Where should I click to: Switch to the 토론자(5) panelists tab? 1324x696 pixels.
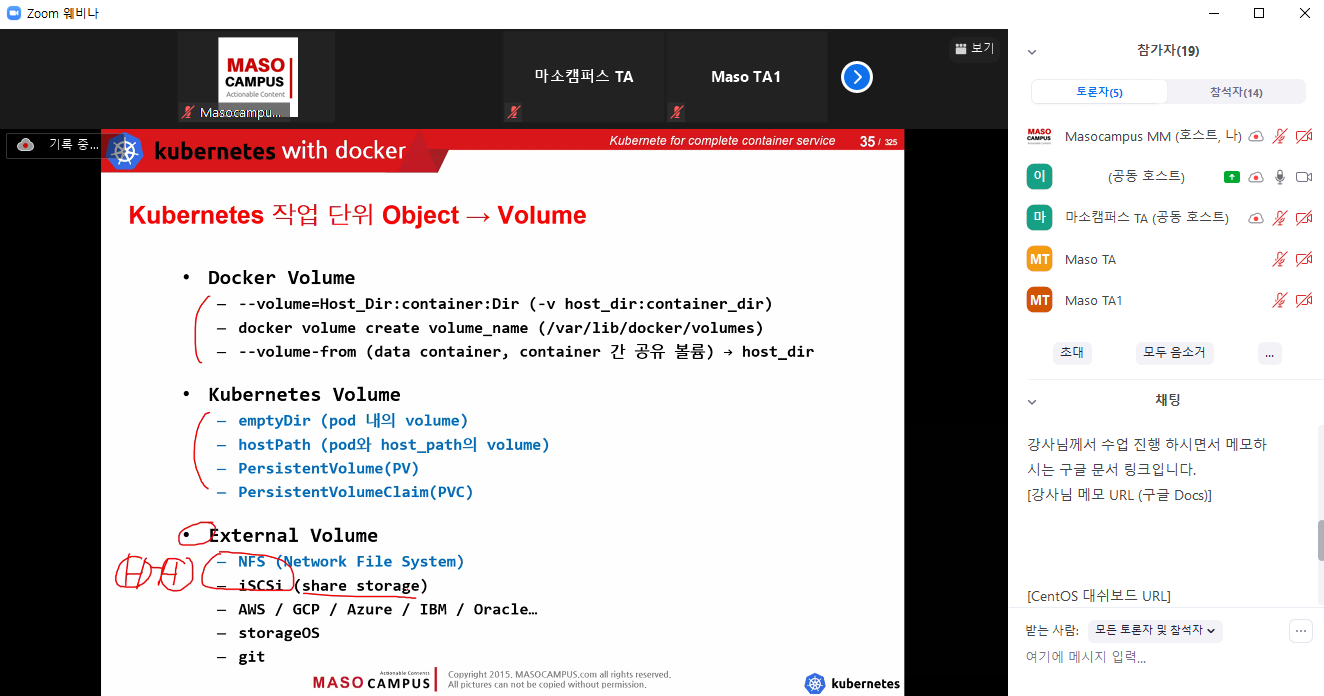(x=1099, y=92)
